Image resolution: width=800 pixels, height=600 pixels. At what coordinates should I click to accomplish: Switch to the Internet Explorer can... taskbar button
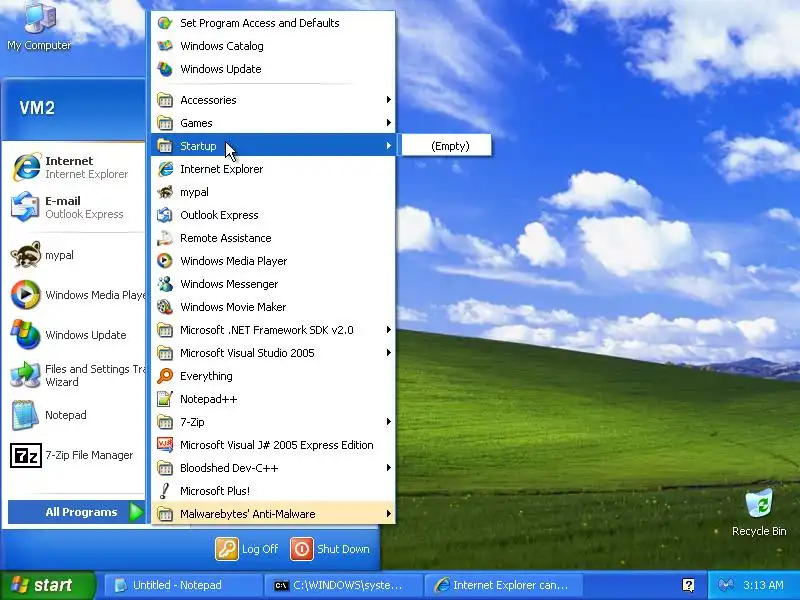pyautogui.click(x=503, y=585)
